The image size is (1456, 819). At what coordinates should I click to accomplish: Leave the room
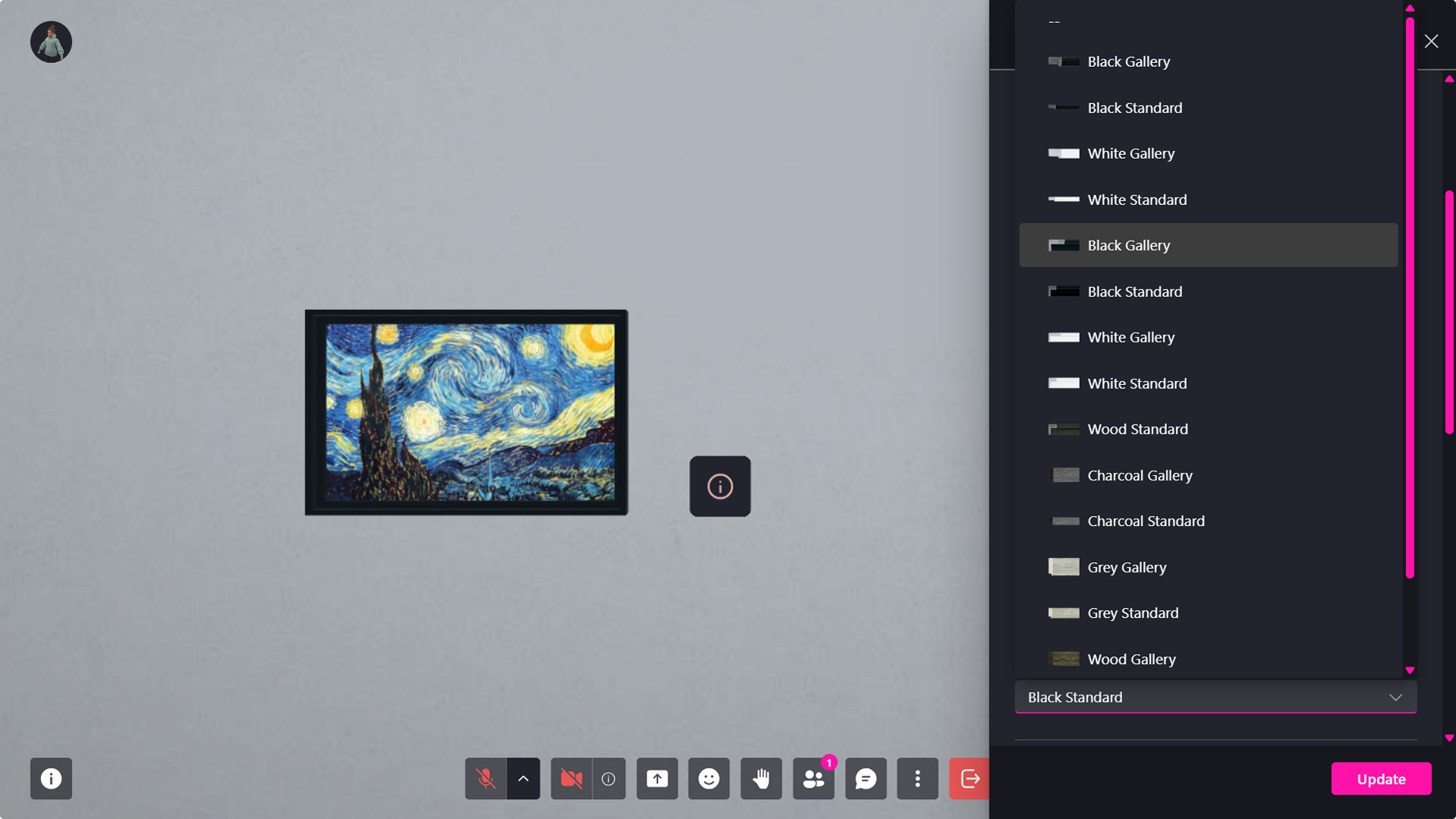pos(969,778)
